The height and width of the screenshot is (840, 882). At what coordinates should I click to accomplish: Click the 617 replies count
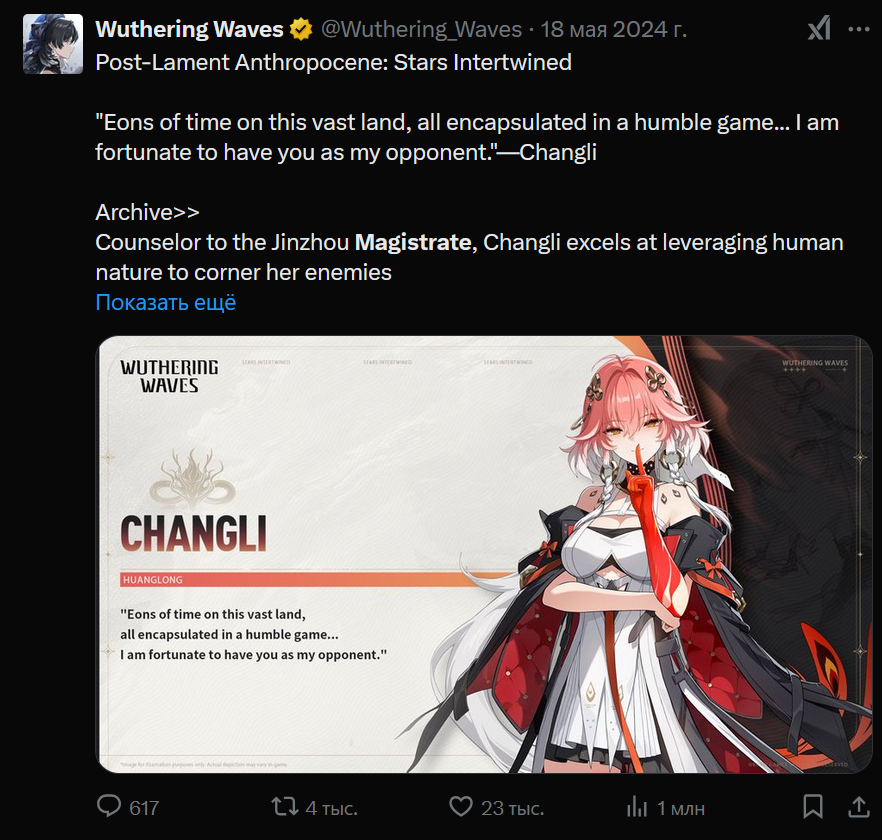point(144,808)
